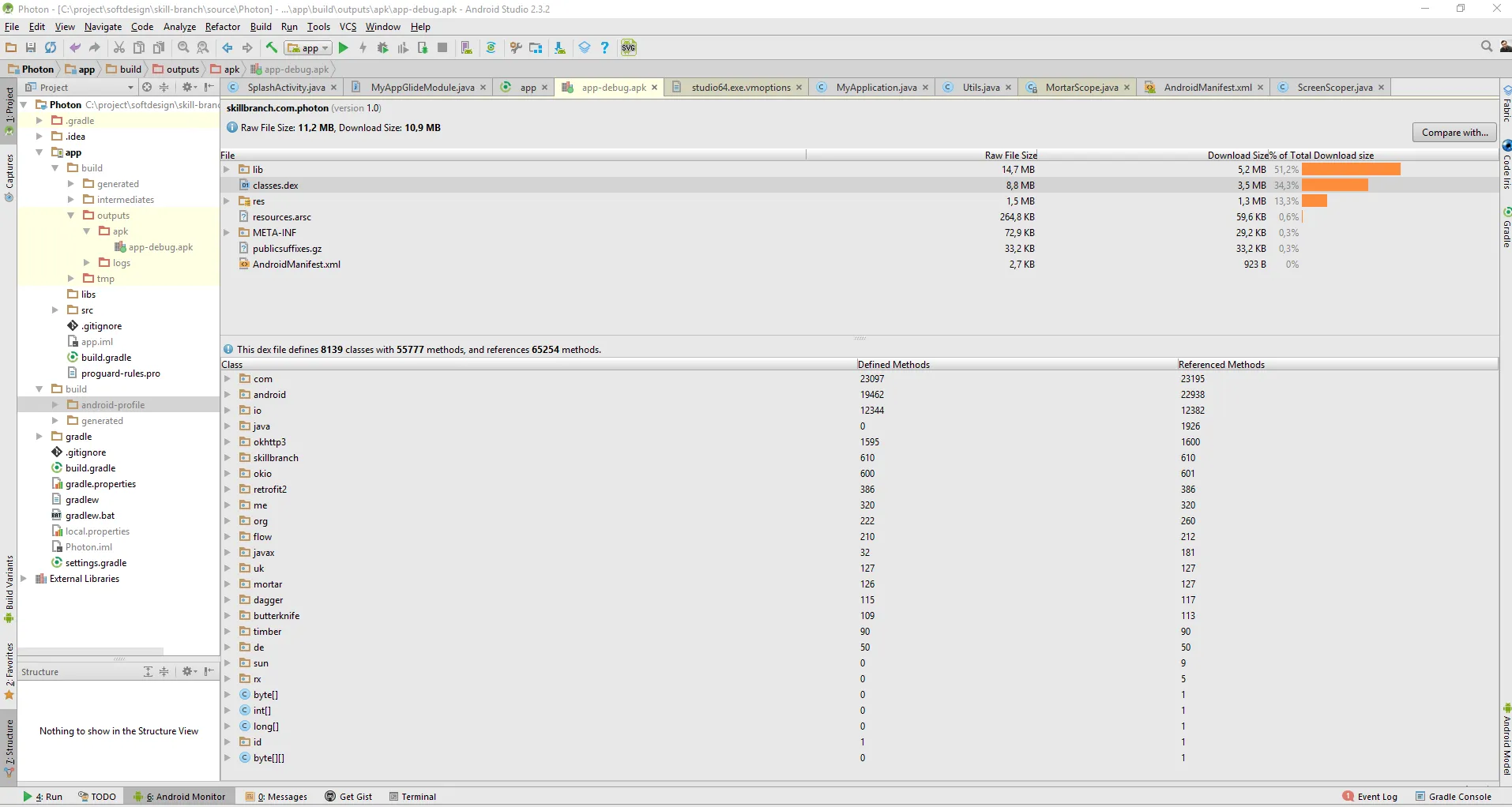Viewport: 1512px width, 807px height.
Task: Click the Apply Changes lightning bolt icon
Action: pos(363,48)
